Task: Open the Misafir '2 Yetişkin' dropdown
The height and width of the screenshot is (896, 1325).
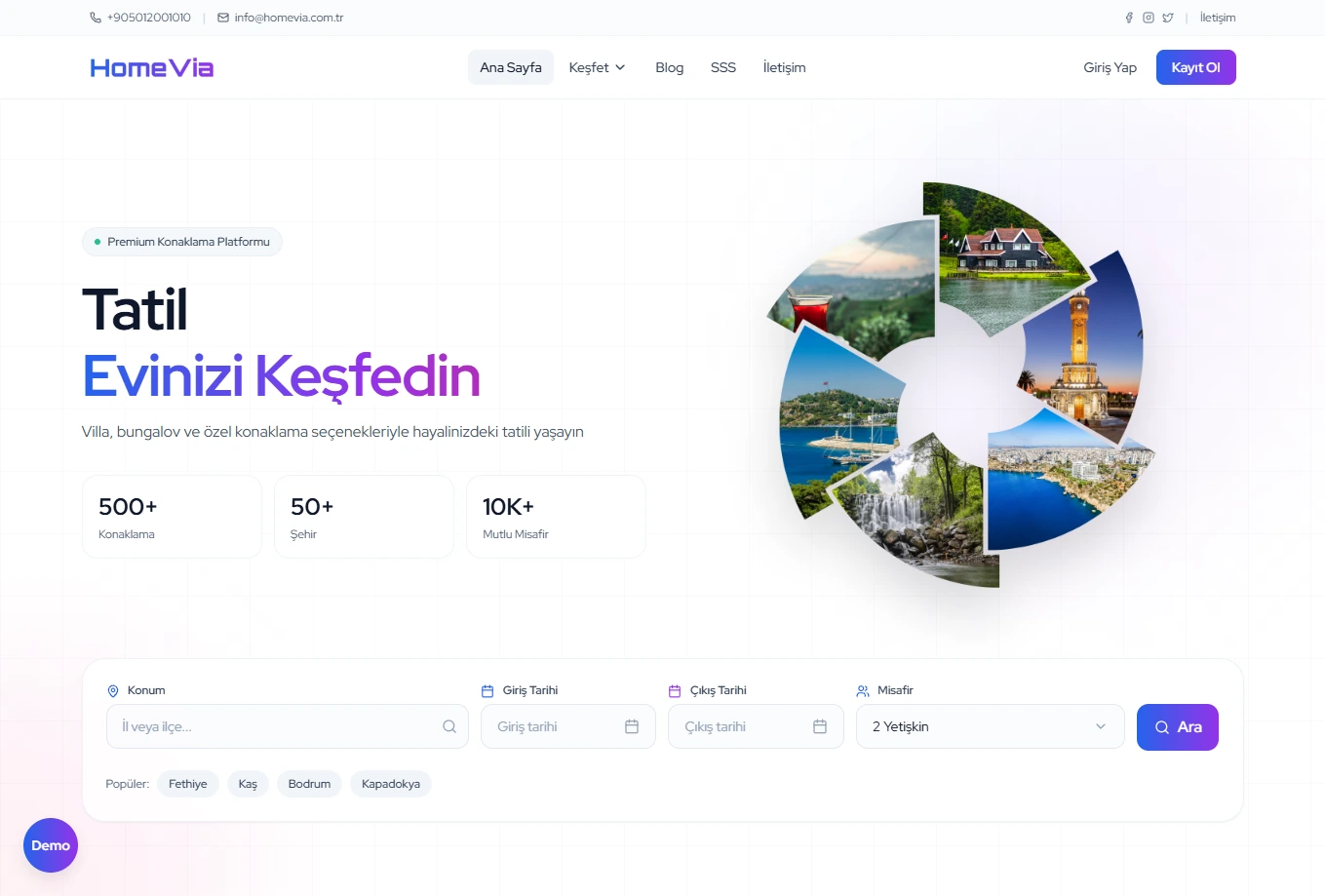Action: 990,726
